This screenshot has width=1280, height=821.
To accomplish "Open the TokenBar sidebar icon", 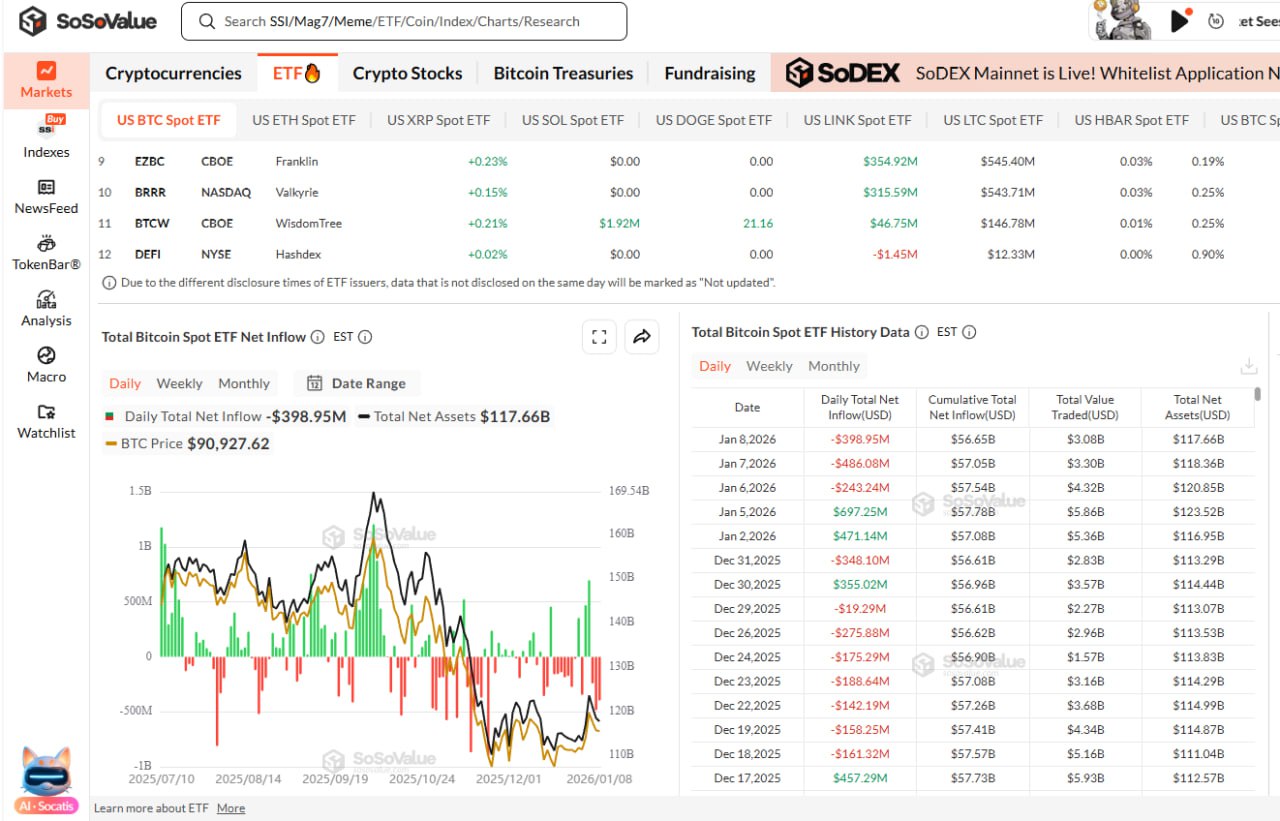I will click(46, 244).
